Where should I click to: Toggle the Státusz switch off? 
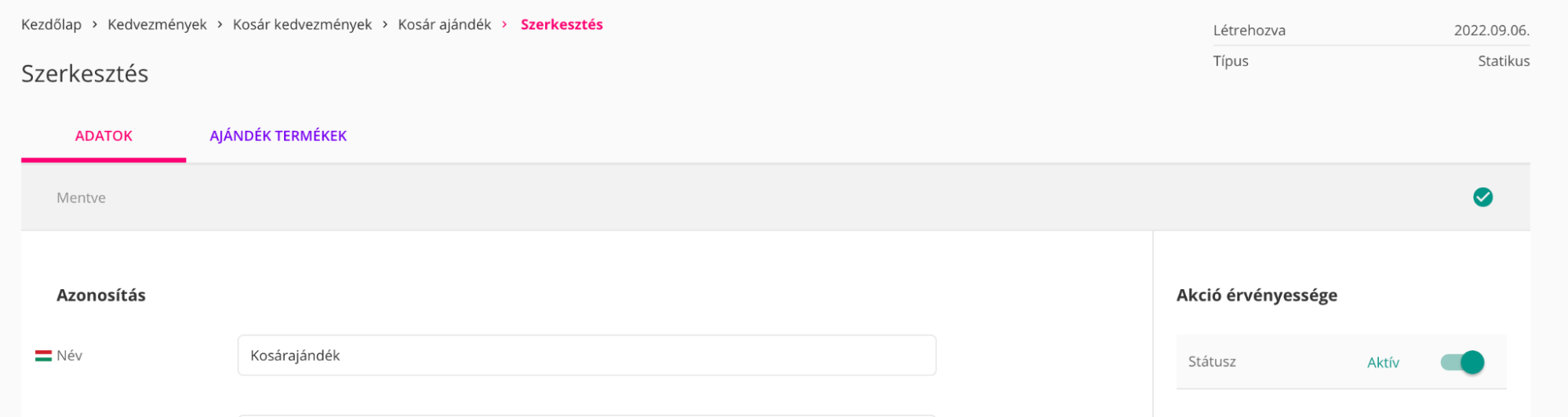pos(1462,362)
